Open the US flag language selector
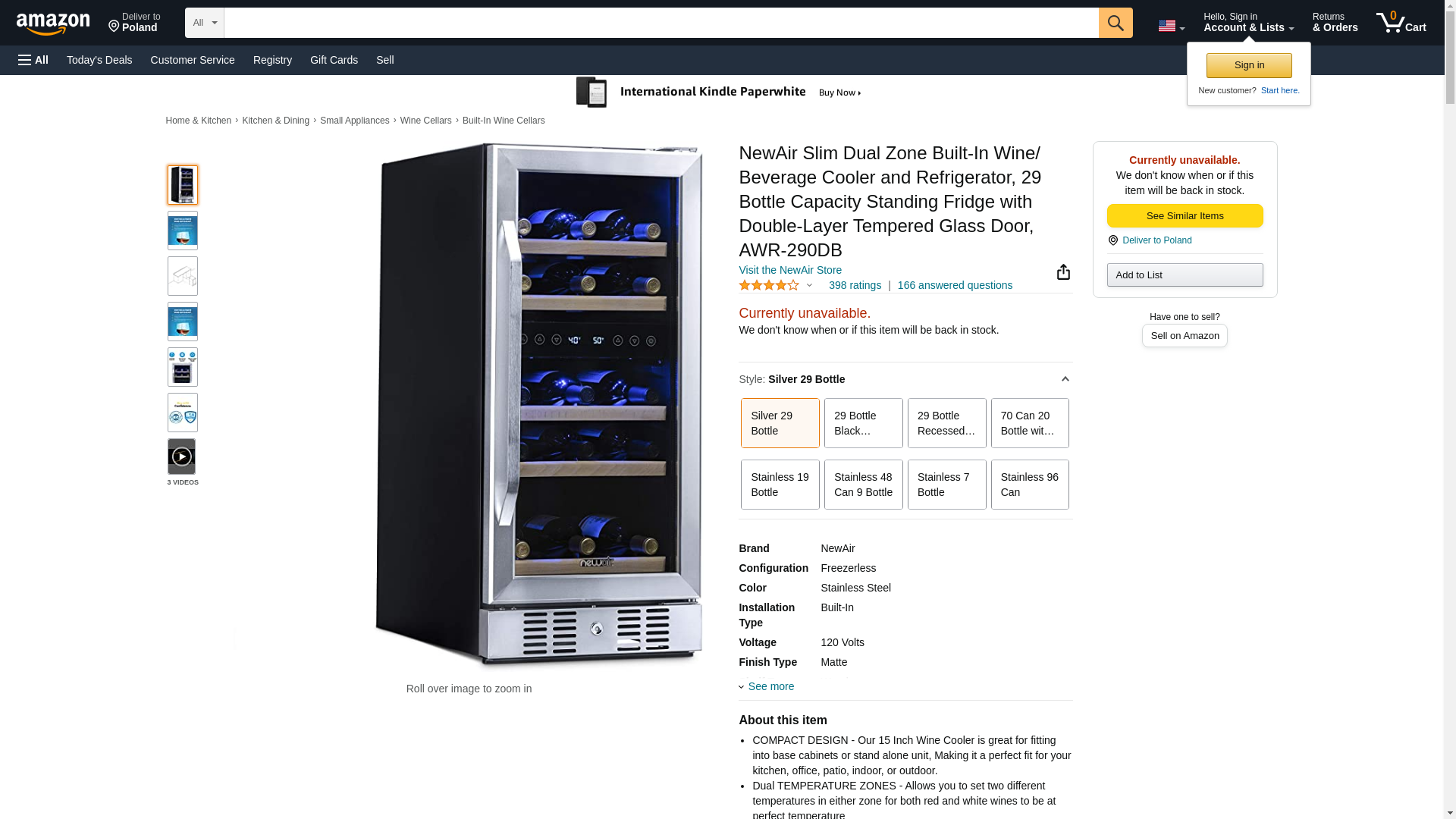The width and height of the screenshot is (1456, 819). tap(1171, 26)
